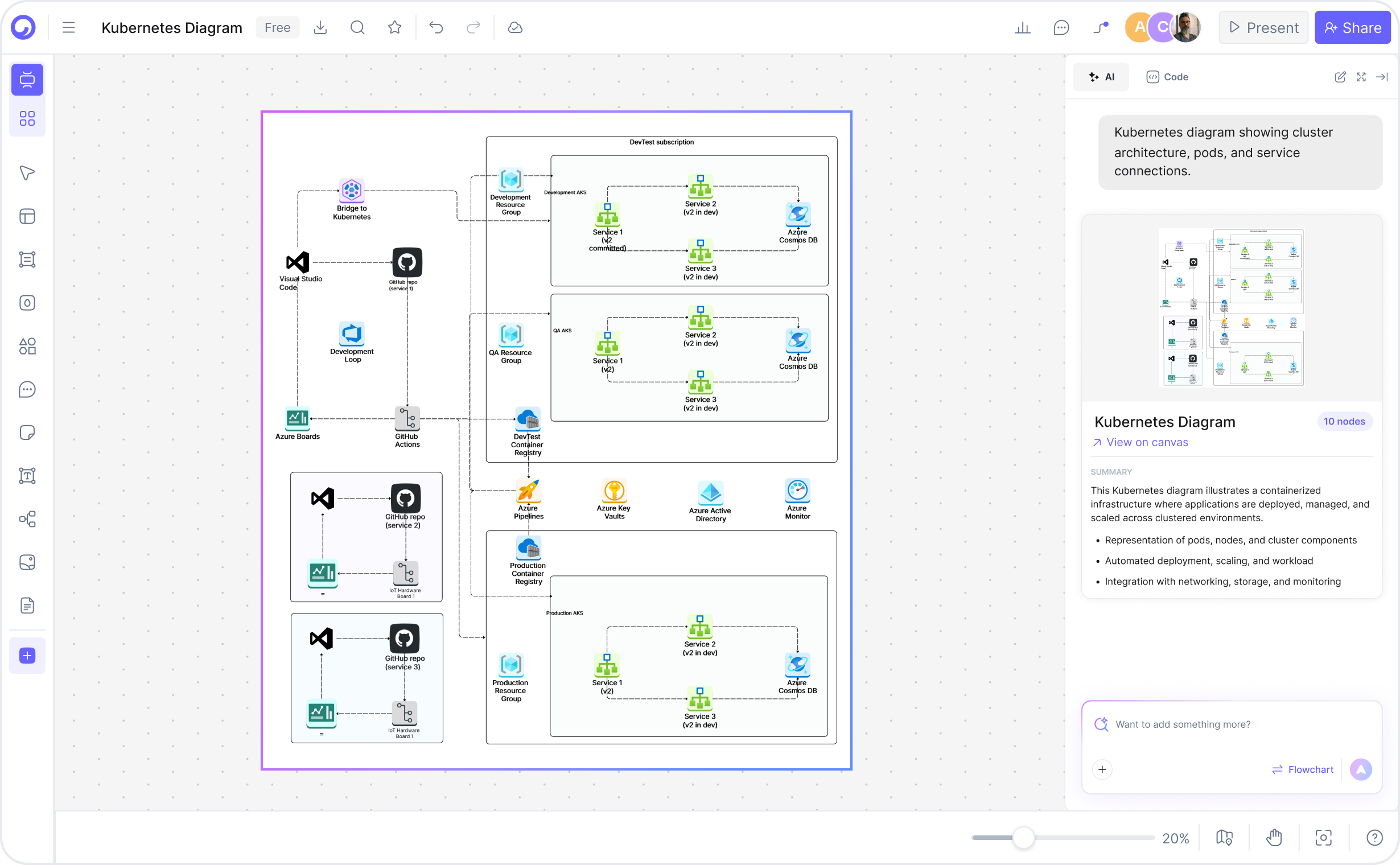The width and height of the screenshot is (1400, 865).
Task: Open the four-squares templates grid icon
Action: coord(27,118)
